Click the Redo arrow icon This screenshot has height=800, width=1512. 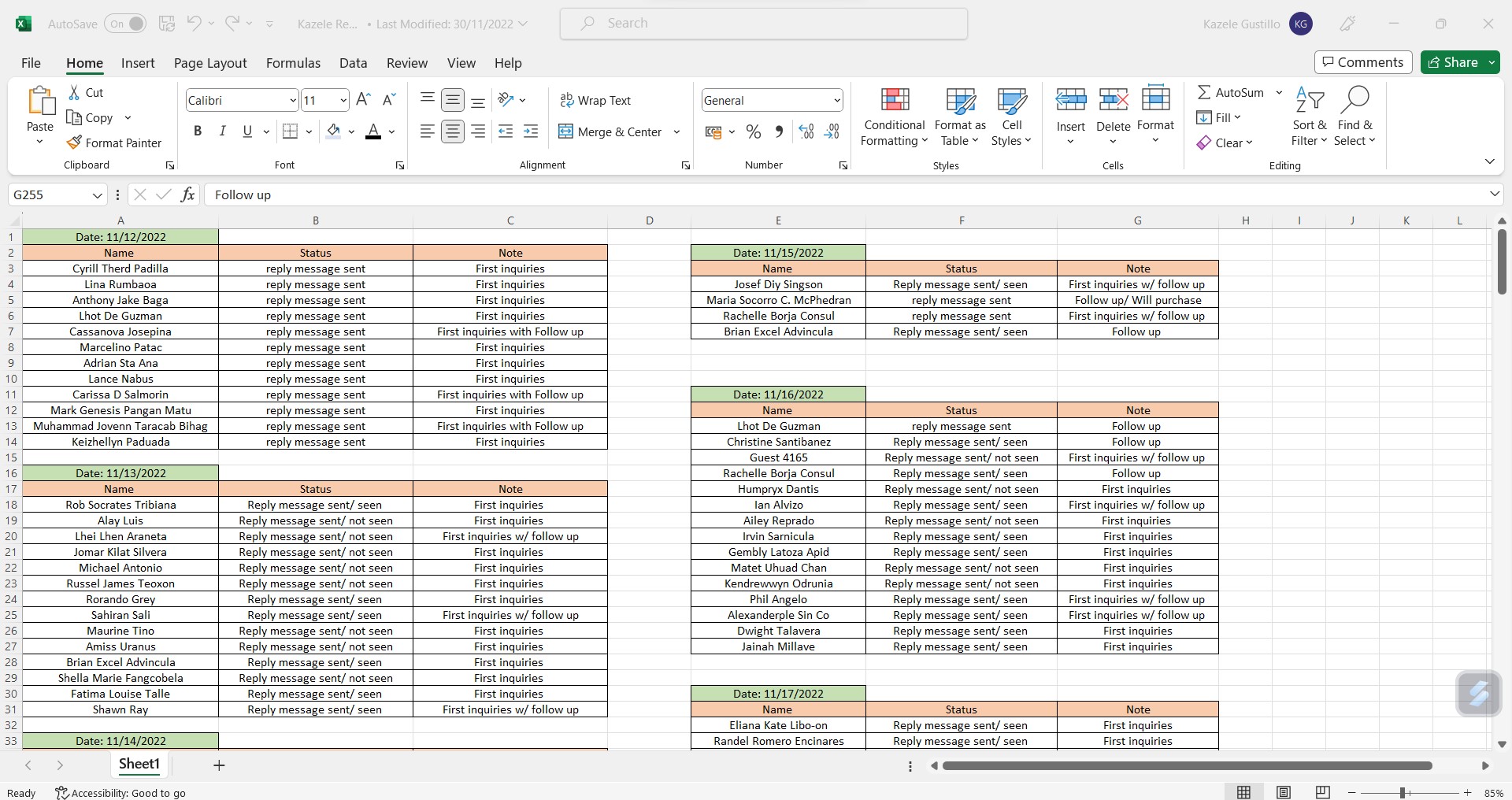tap(232, 24)
